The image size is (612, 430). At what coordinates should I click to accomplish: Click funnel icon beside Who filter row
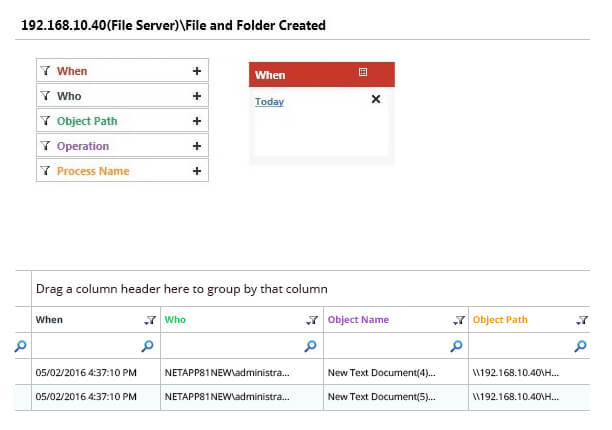tap(45, 96)
